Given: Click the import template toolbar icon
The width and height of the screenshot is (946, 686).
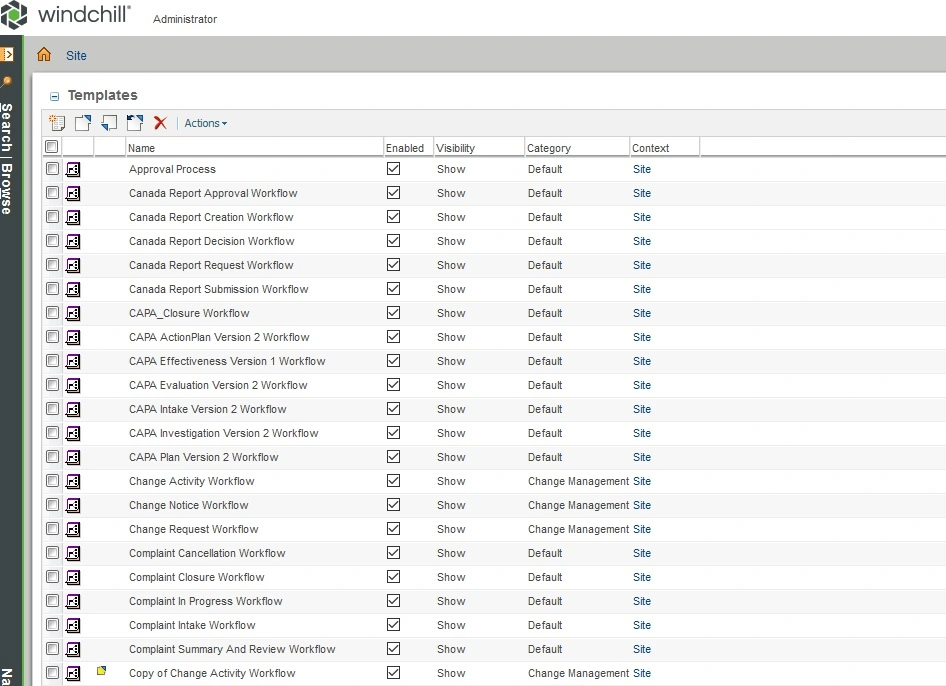Looking at the screenshot, I should tap(109, 123).
